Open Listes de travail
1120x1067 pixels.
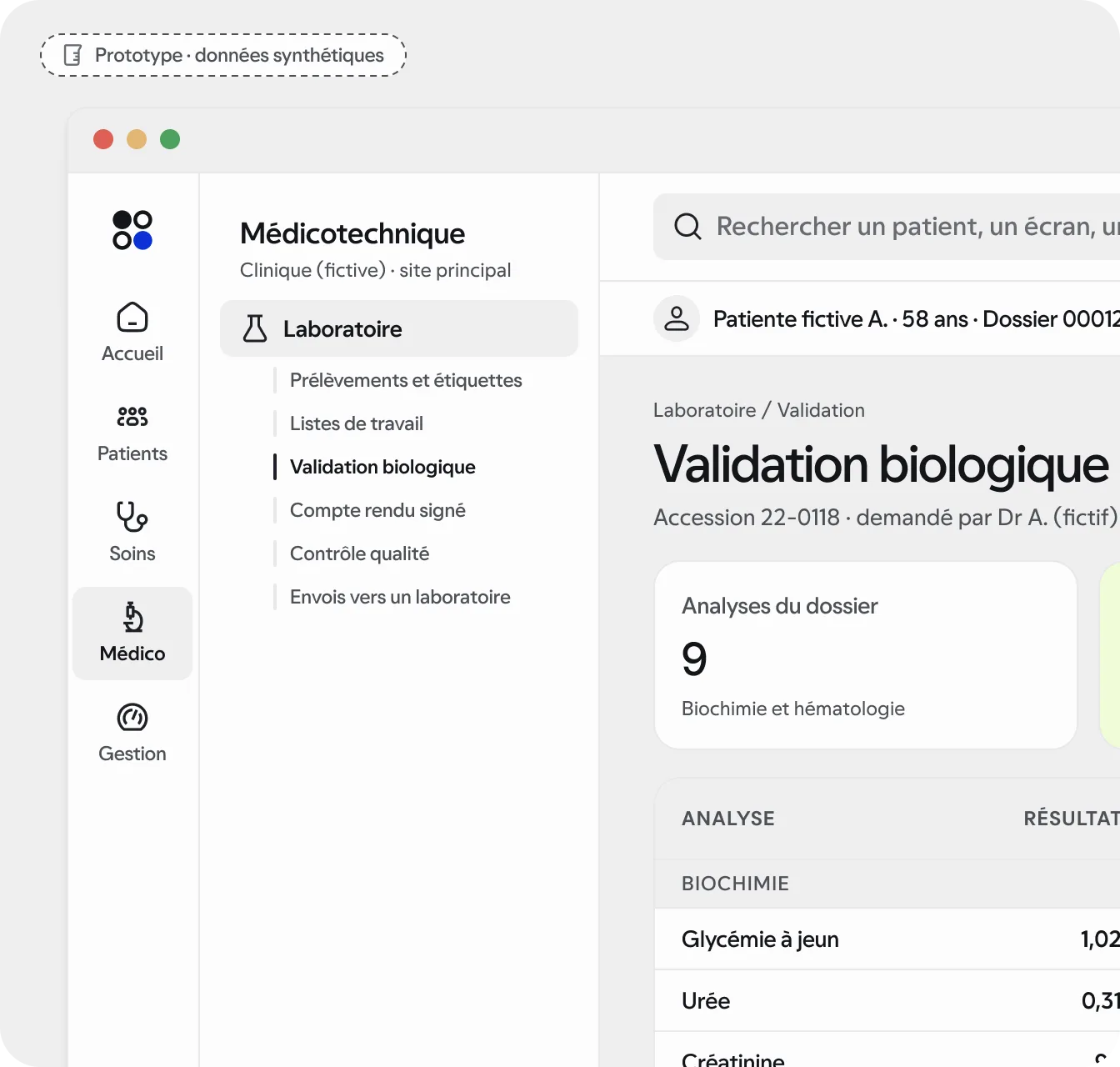357,423
